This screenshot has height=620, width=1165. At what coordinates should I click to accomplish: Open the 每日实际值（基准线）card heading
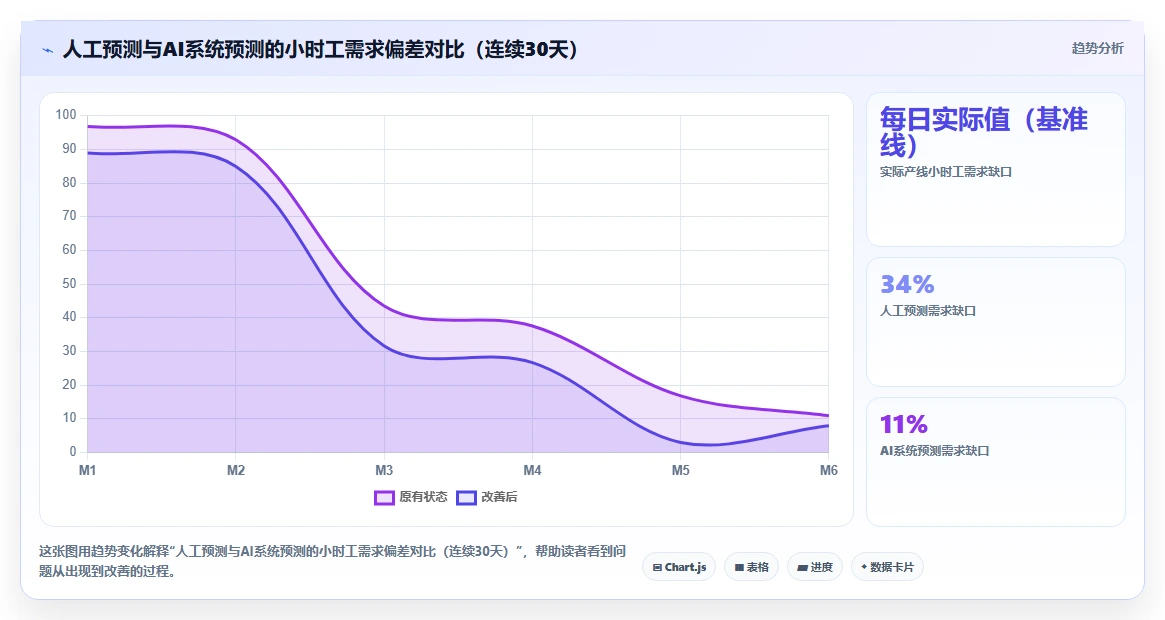coord(984,132)
